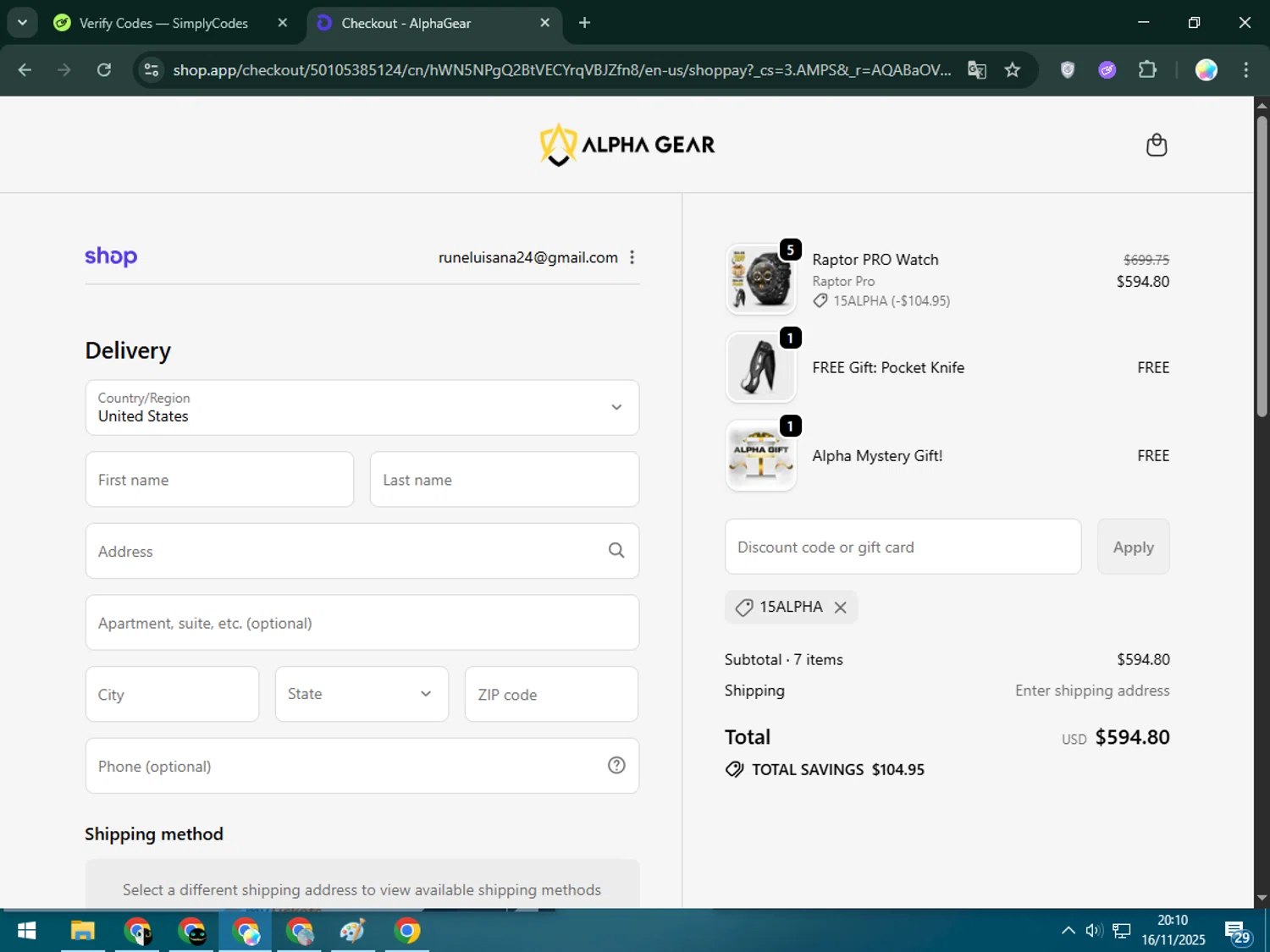Click the page vertical scrollbar
Screen dimensions: 1270x952
(1262, 267)
